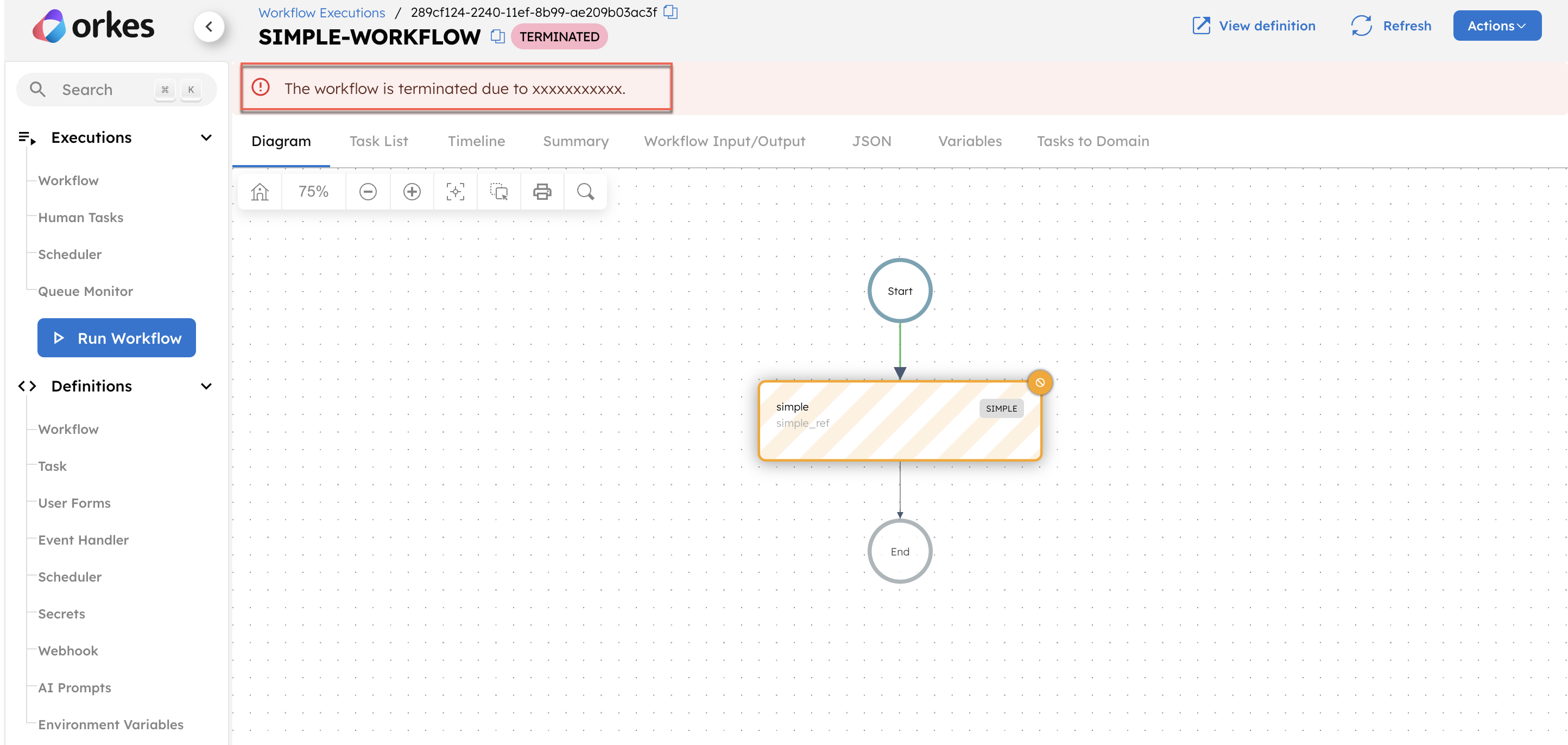Open Scheduler under Definitions
The image size is (1568, 745).
pos(69,577)
